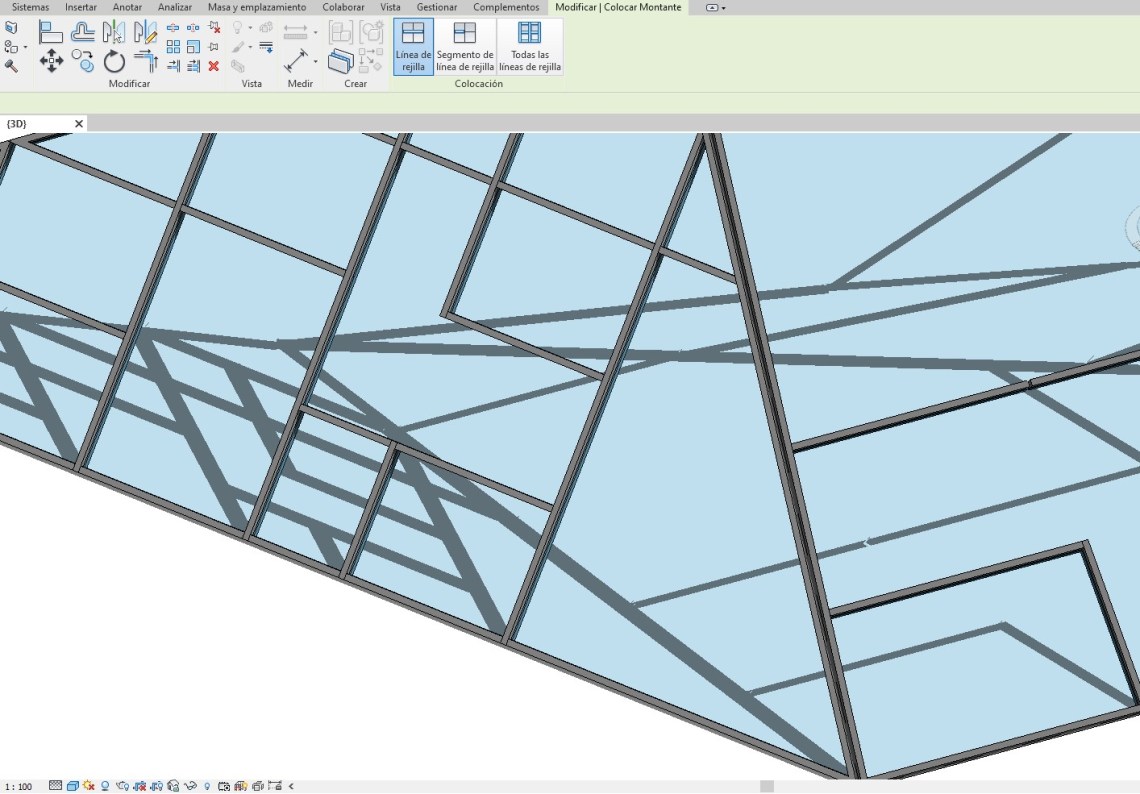Click the Match Type Properties brush icon
Screen dimensions: 1140x794
pyautogui.click(x=11, y=66)
